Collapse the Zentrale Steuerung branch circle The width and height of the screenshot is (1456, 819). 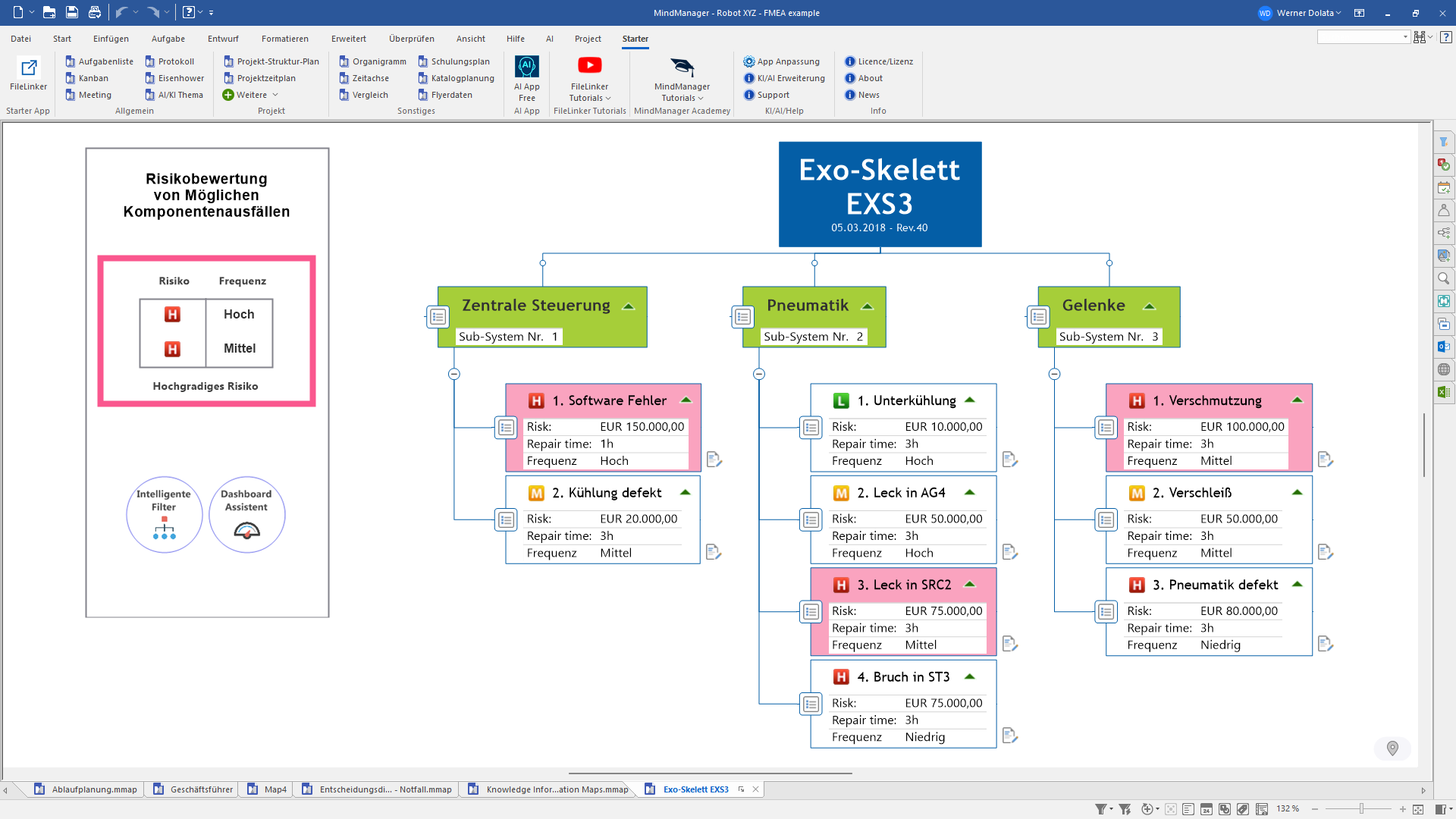pos(453,374)
